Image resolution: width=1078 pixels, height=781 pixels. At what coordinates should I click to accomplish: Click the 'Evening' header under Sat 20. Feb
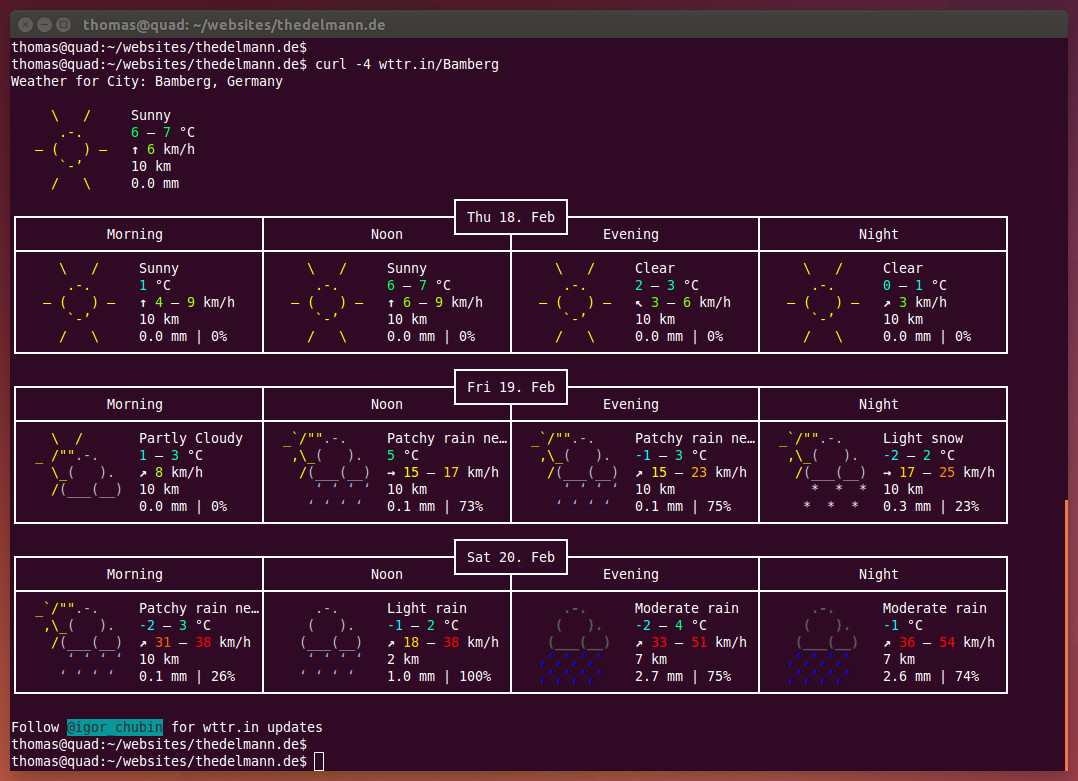point(631,574)
